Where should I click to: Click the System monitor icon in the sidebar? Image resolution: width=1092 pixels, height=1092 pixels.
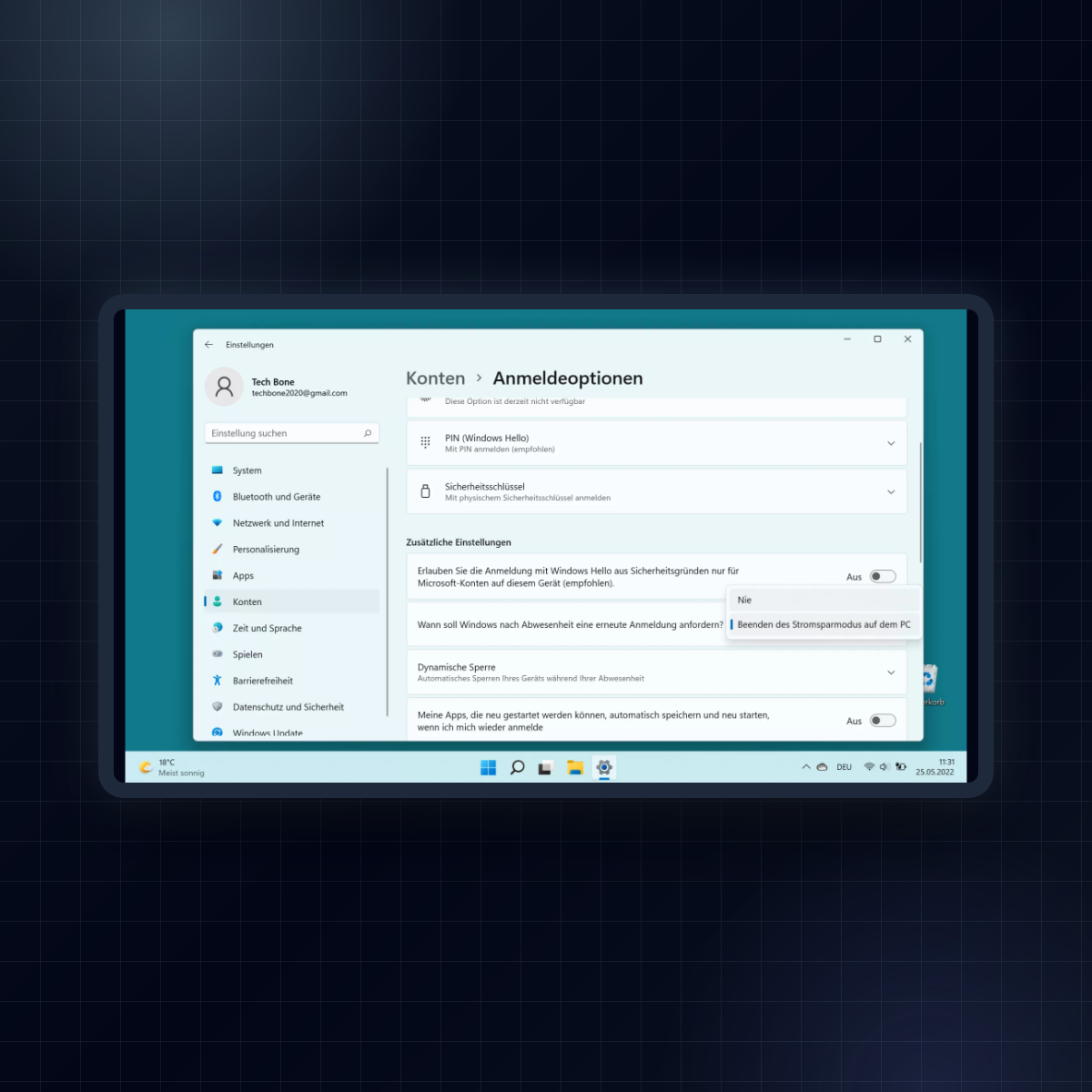click(217, 470)
